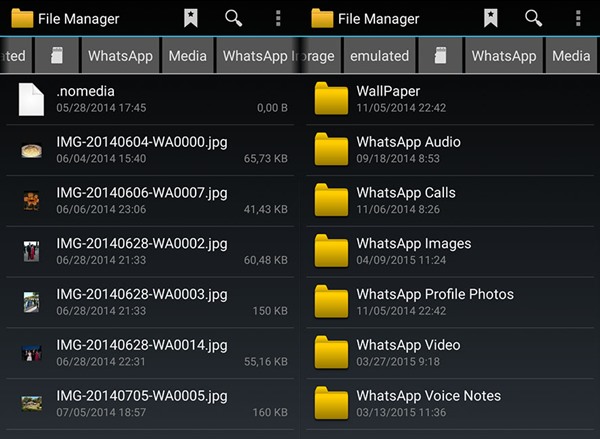Open thumbnail of IMG-20140628-WA0014.jpg
600x439 pixels.
tap(31, 353)
